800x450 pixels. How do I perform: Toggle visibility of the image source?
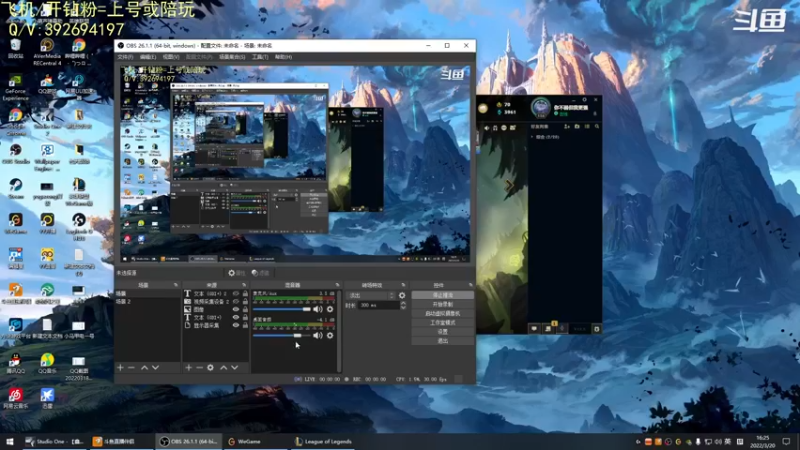236,309
